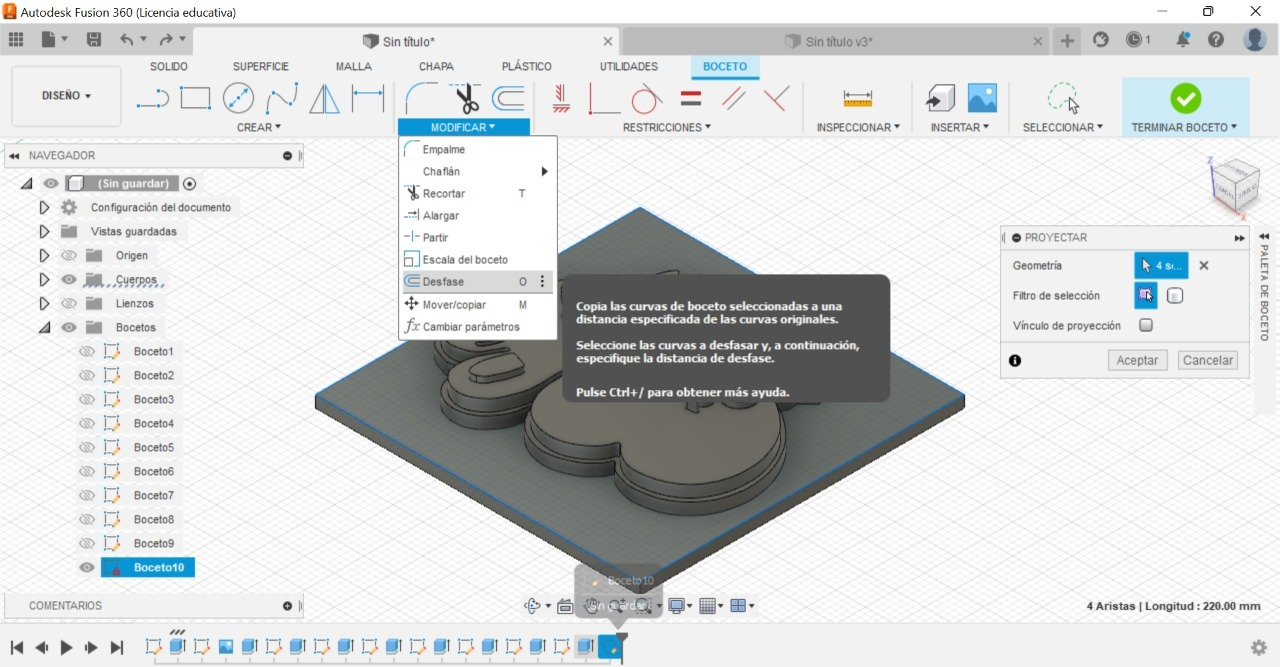Viewport: 1280px width, 667px height.
Task: Click the green Terminar Boceto checkmark
Action: 1185,98
